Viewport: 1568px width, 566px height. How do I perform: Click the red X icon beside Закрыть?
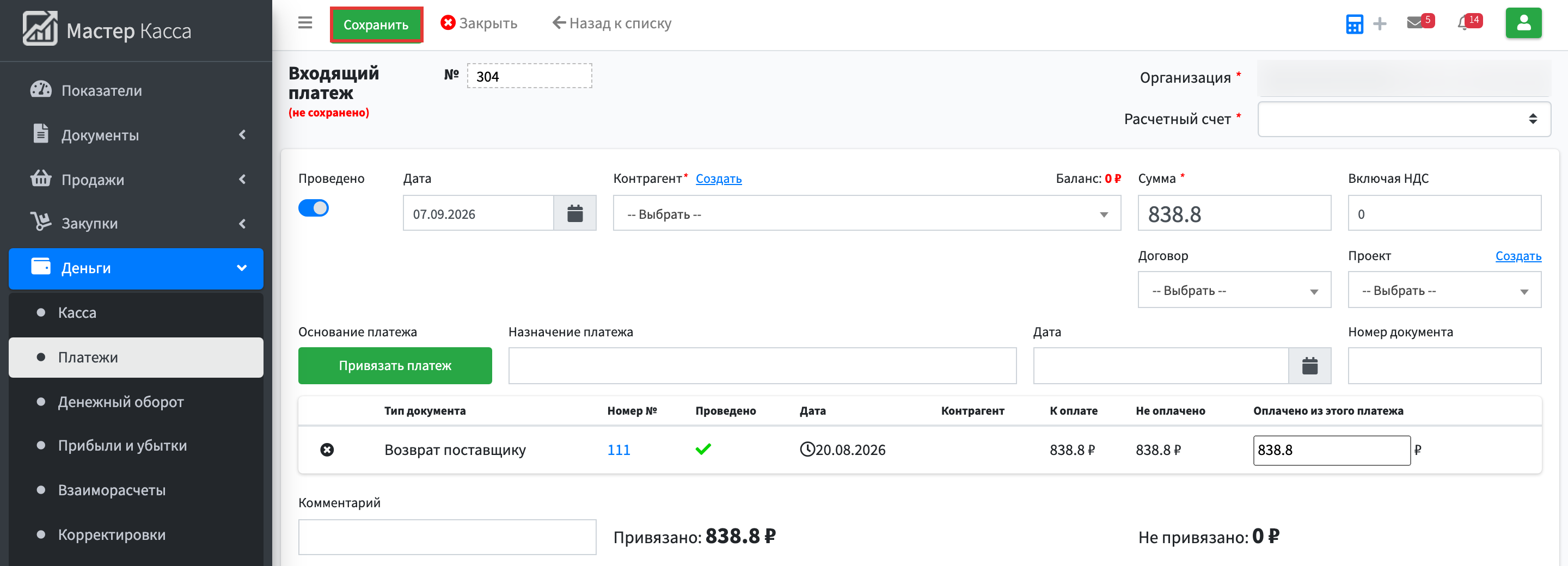[x=448, y=23]
